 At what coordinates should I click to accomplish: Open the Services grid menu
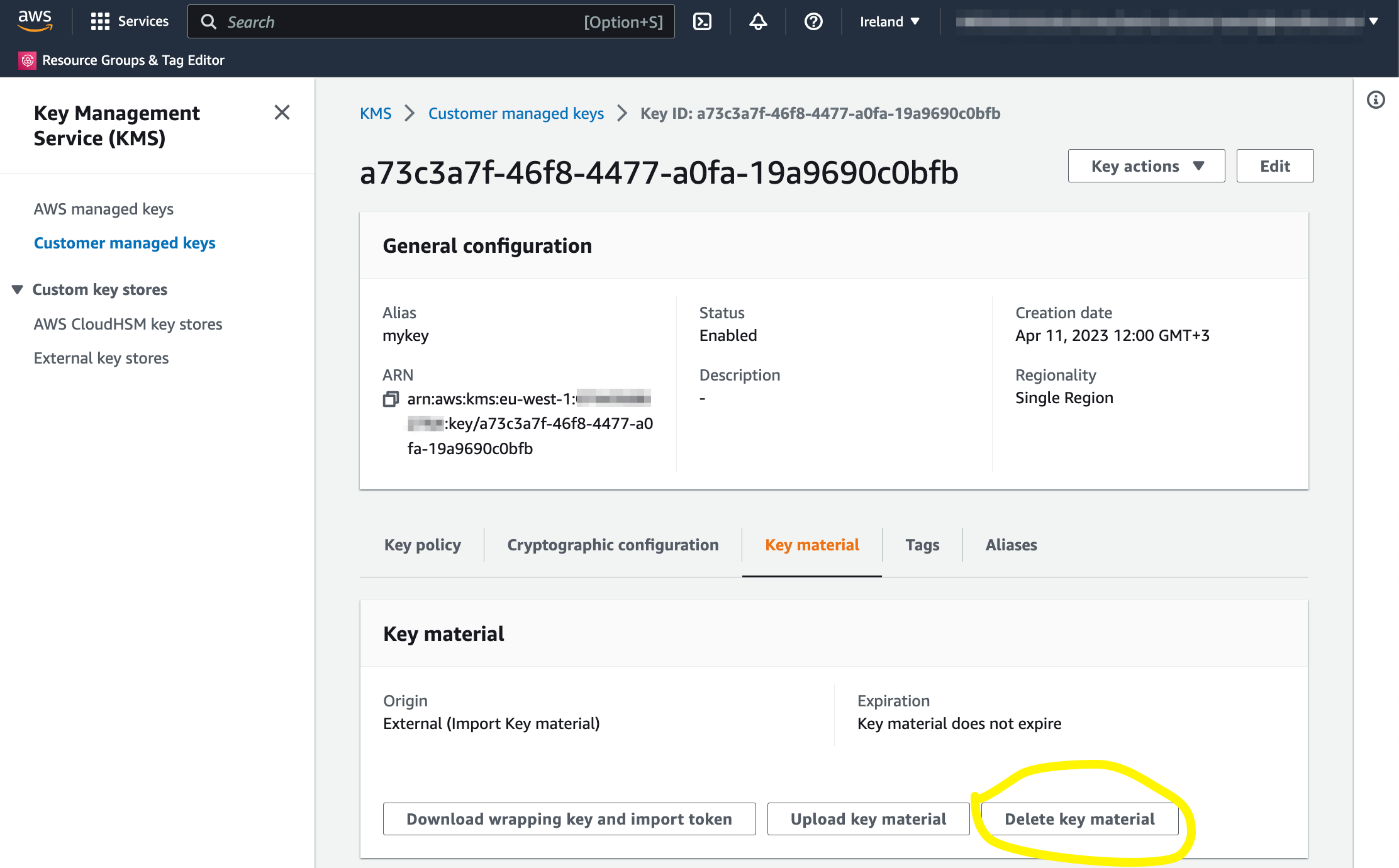click(x=130, y=21)
